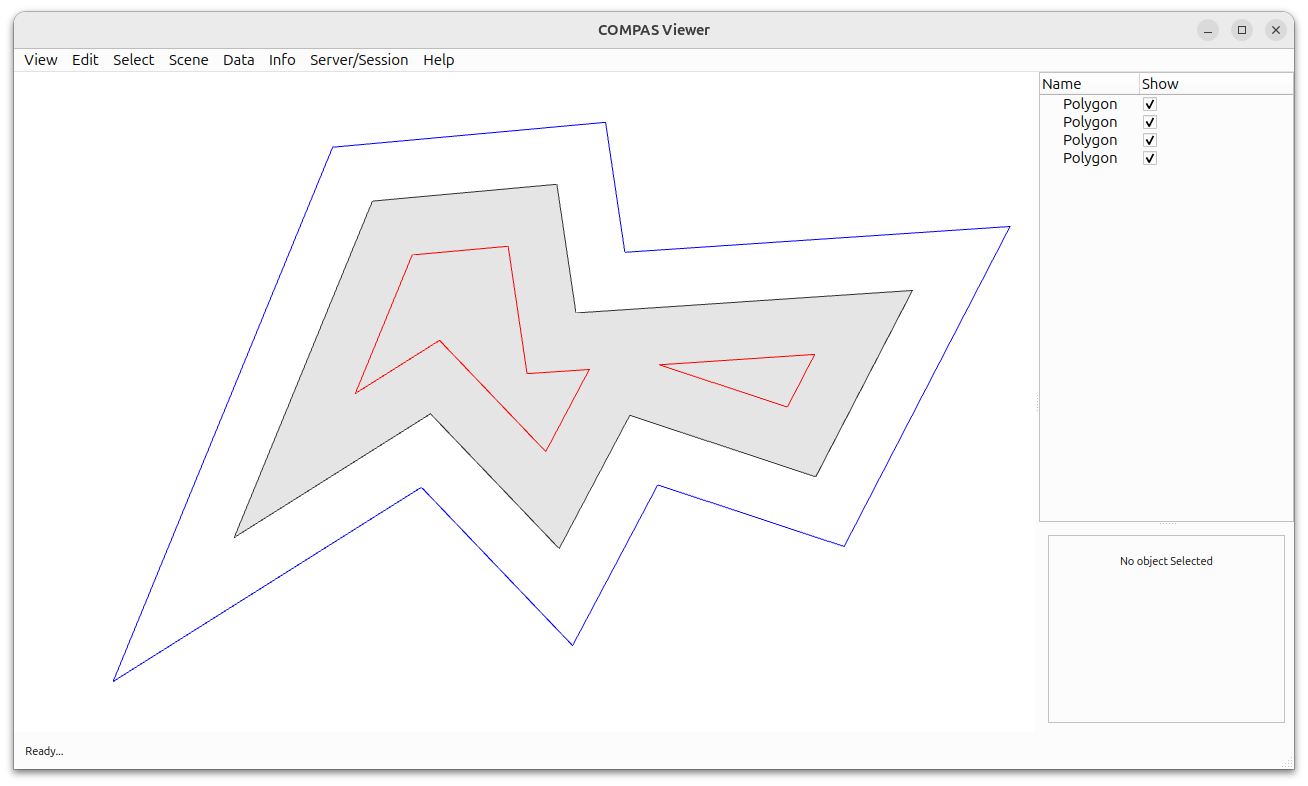Open the Help menu
1308x786 pixels.
coord(438,60)
